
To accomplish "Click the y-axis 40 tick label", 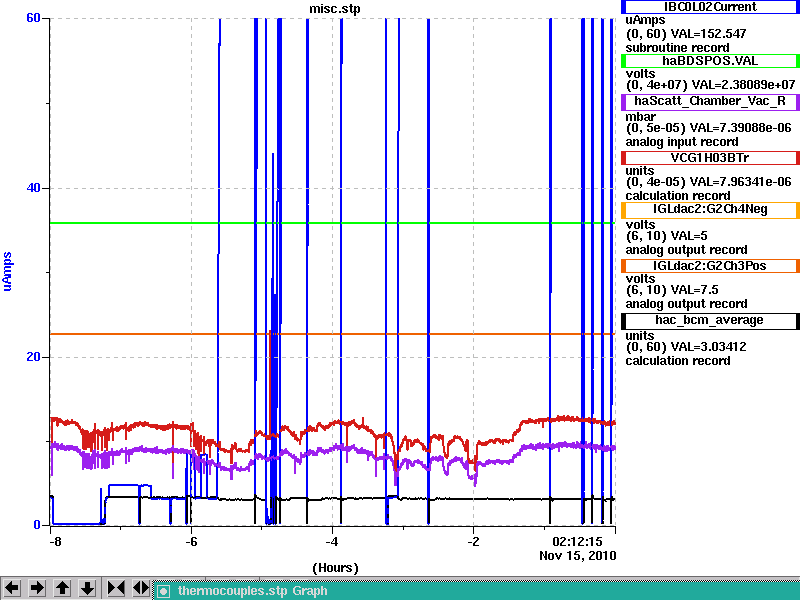I will pyautogui.click(x=33, y=188).
